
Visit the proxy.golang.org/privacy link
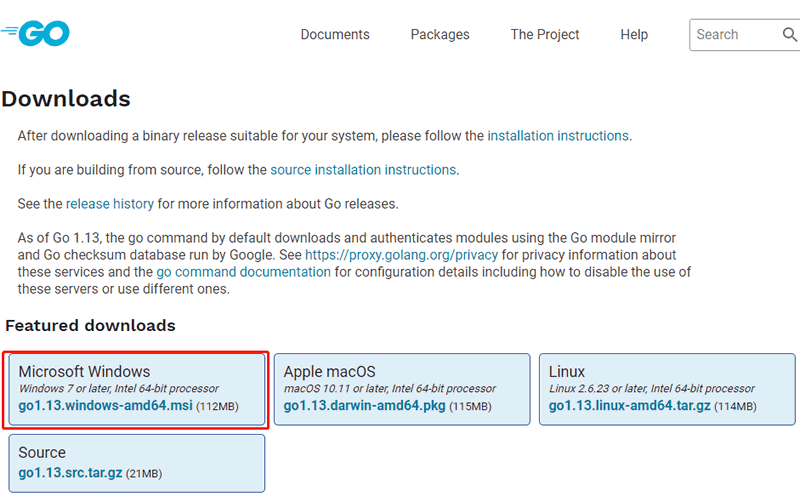tap(401, 255)
